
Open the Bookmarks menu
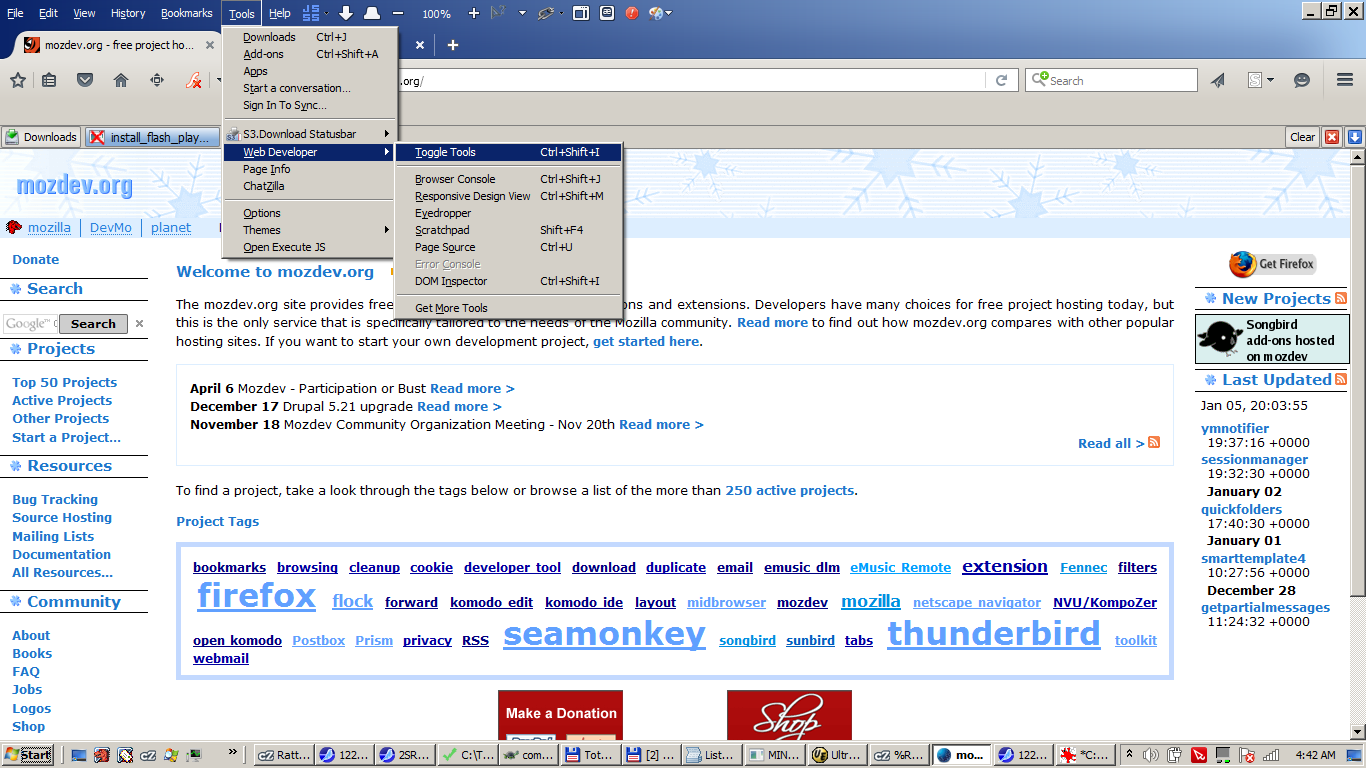(x=187, y=13)
